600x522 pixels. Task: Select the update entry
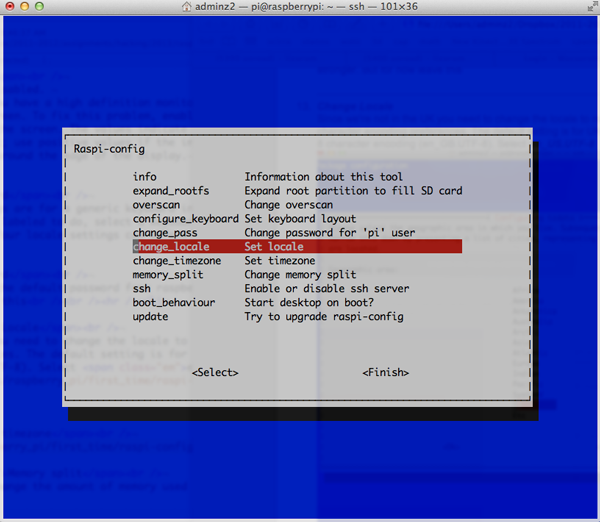pyautogui.click(x=150, y=317)
